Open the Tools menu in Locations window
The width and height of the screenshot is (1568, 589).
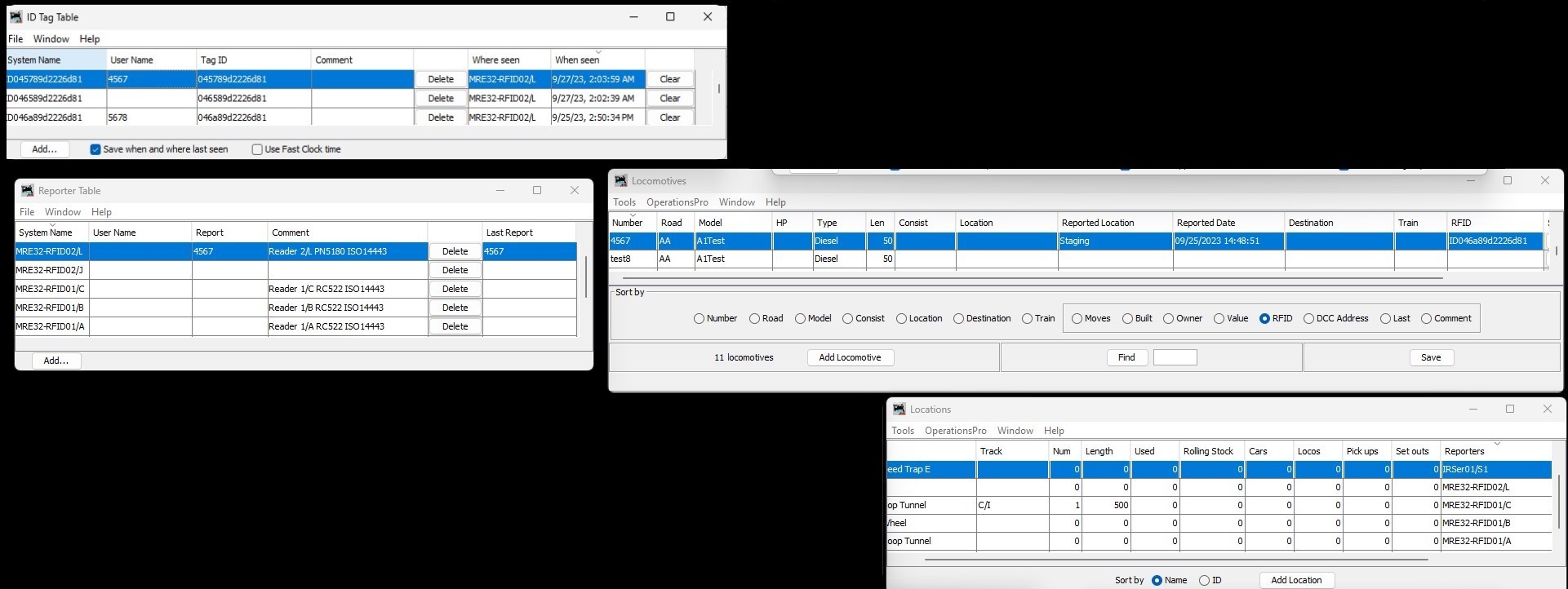point(902,431)
